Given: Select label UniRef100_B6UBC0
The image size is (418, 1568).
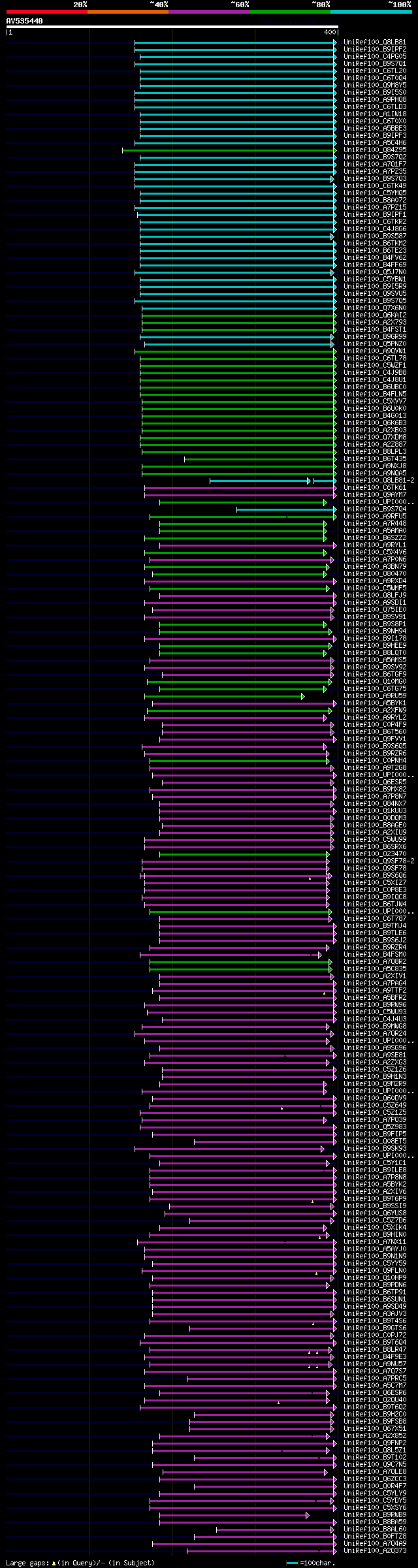Looking at the screenshot, I should [x=375, y=387].
